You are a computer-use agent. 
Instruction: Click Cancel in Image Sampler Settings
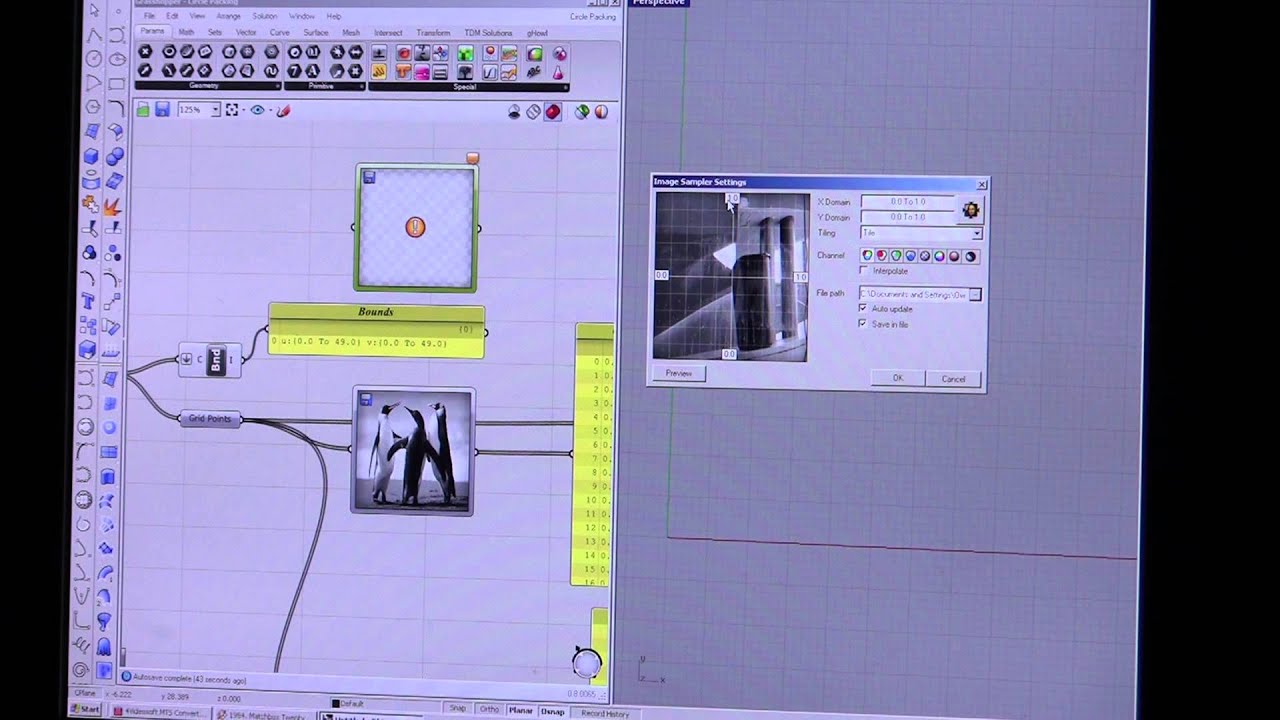[953, 379]
